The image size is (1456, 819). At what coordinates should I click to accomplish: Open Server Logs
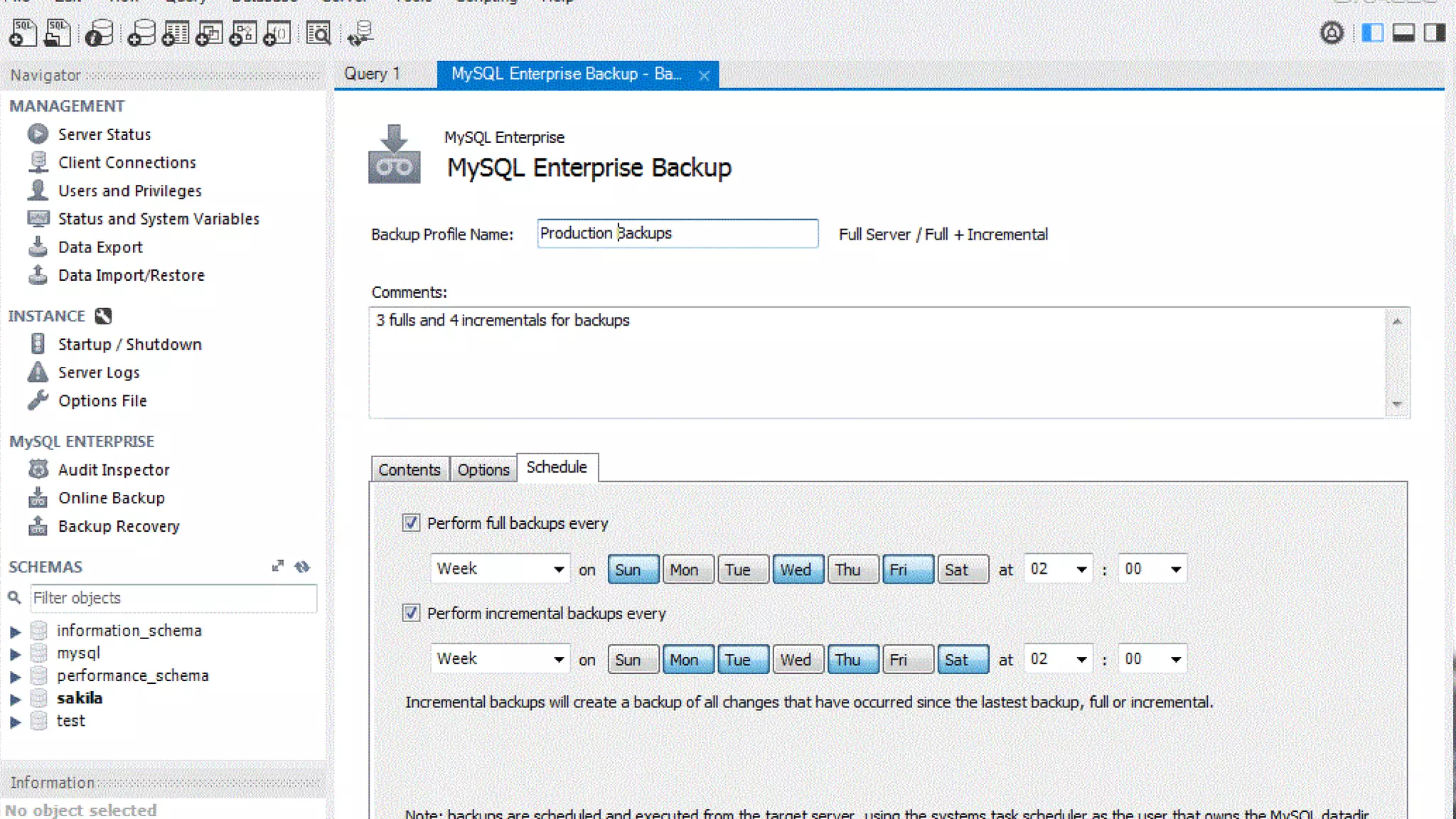99,373
